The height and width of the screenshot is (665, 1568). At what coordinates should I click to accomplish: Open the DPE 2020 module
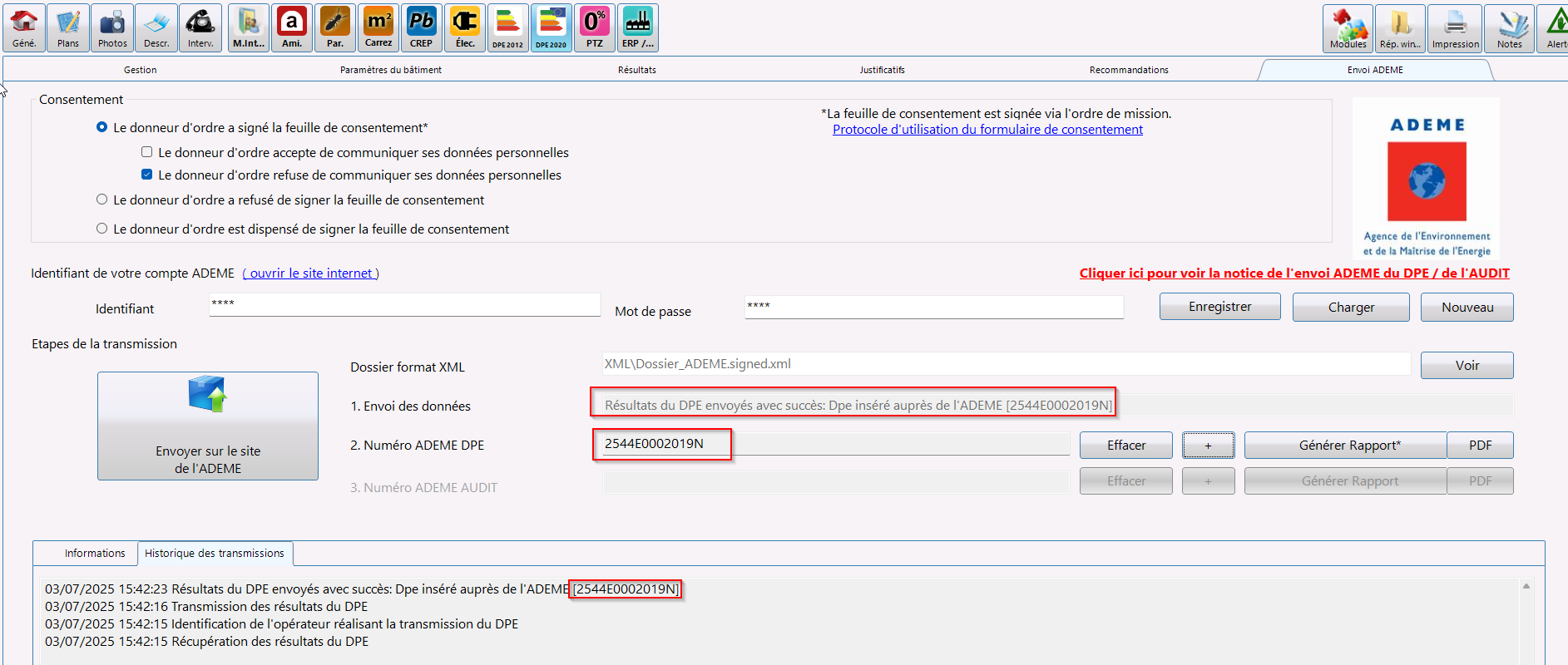pyautogui.click(x=552, y=27)
